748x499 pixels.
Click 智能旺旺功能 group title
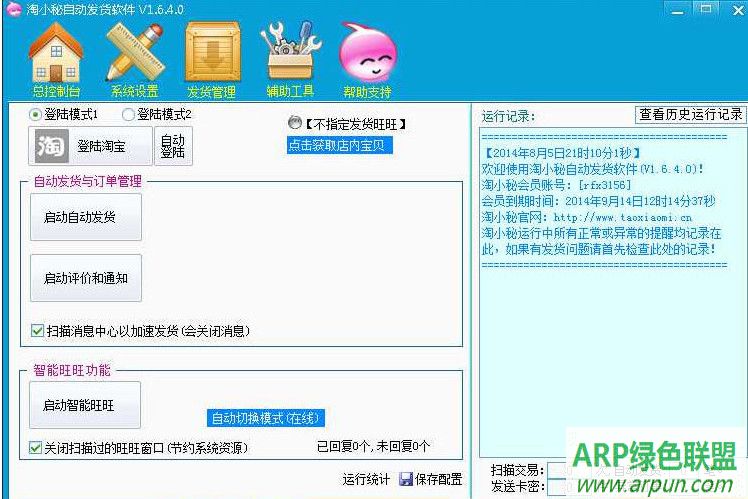[x=72, y=370]
